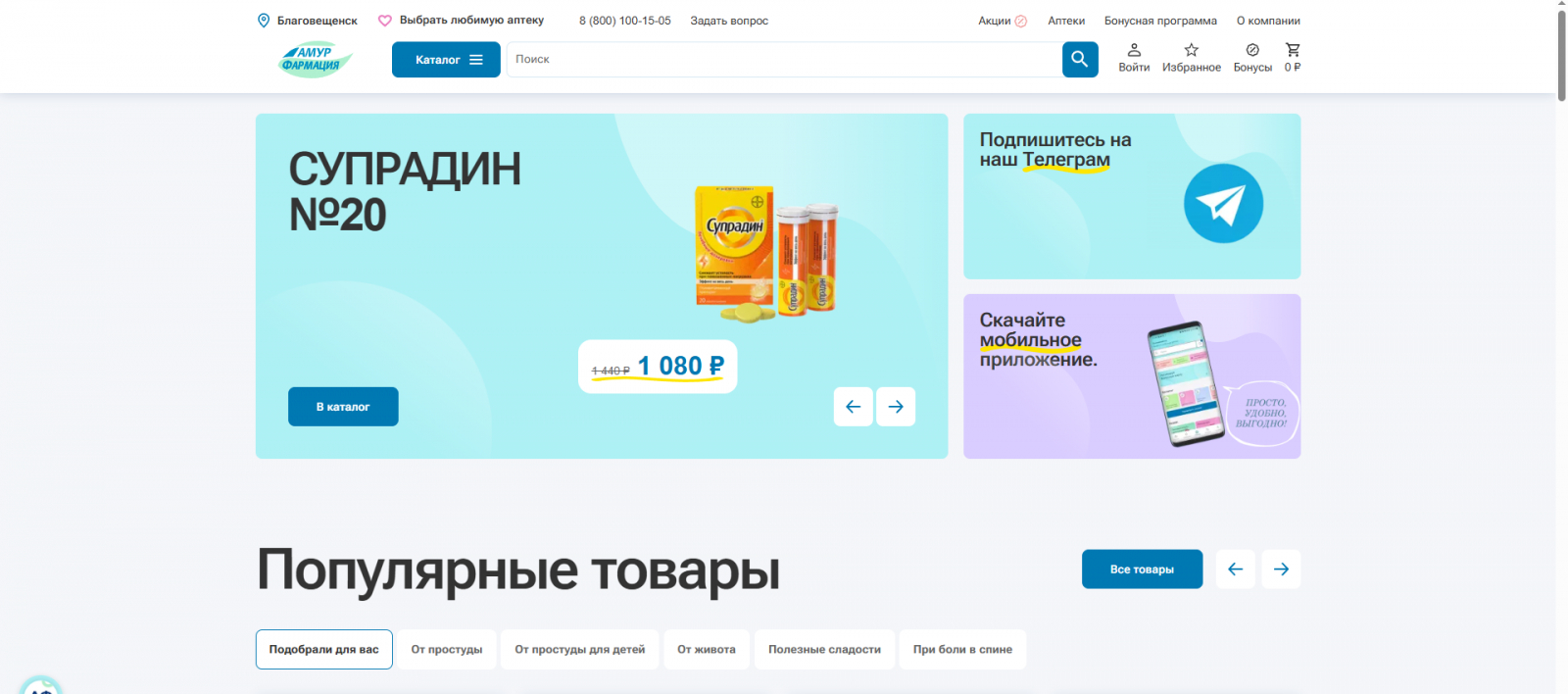This screenshot has height=694, width=1568.
Task: Open the Бонусы icon
Action: click(x=1252, y=50)
